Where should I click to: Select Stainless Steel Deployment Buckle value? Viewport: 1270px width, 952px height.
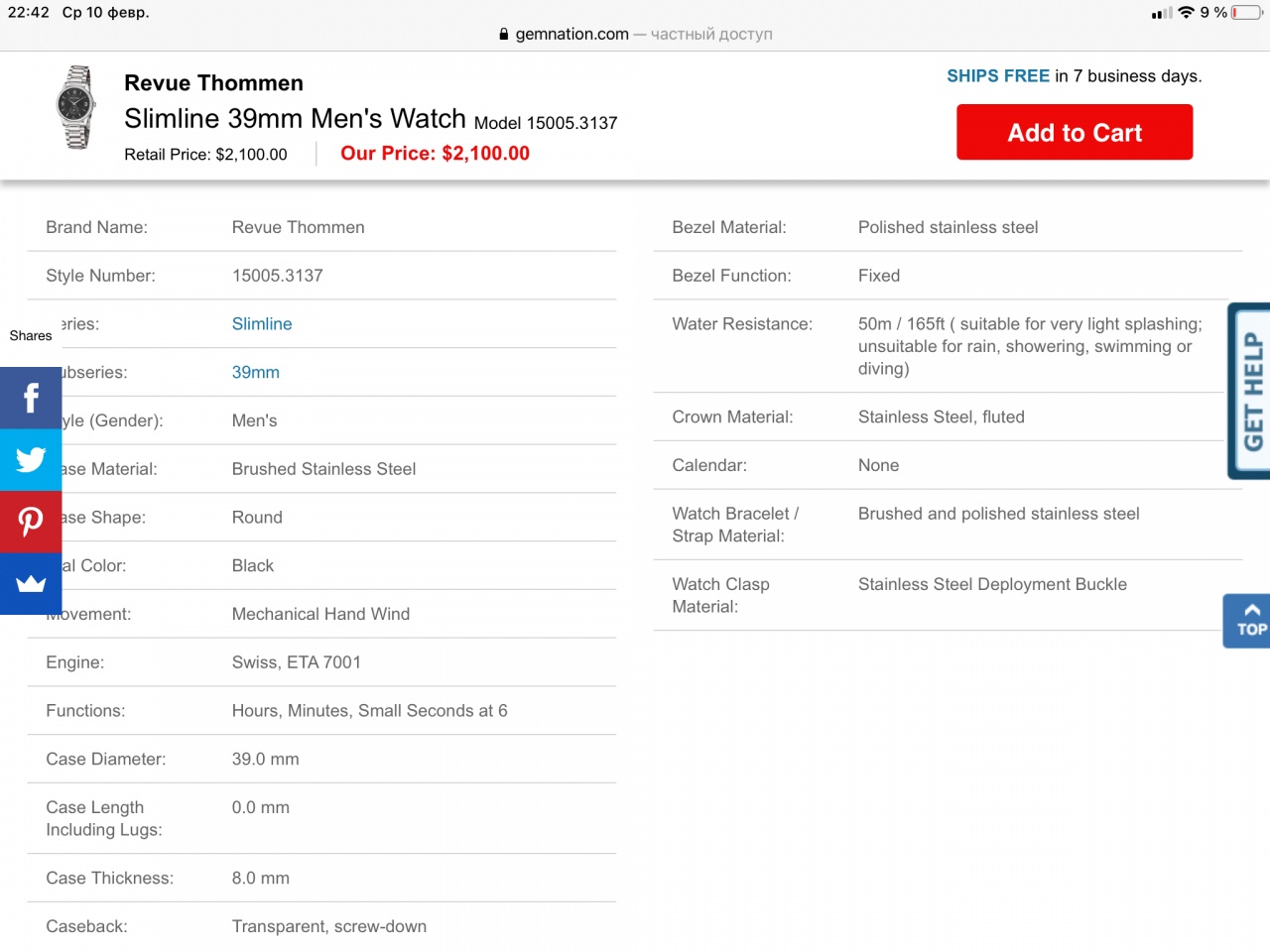(x=992, y=585)
